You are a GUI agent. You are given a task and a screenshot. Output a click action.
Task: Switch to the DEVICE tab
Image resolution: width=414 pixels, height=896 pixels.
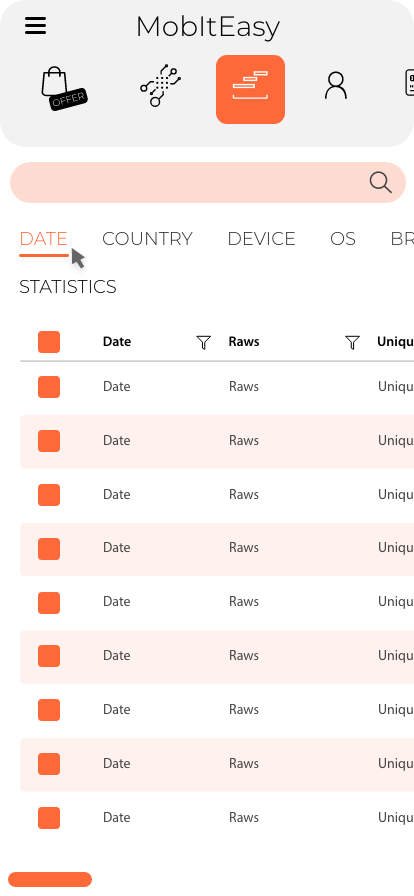coord(261,239)
